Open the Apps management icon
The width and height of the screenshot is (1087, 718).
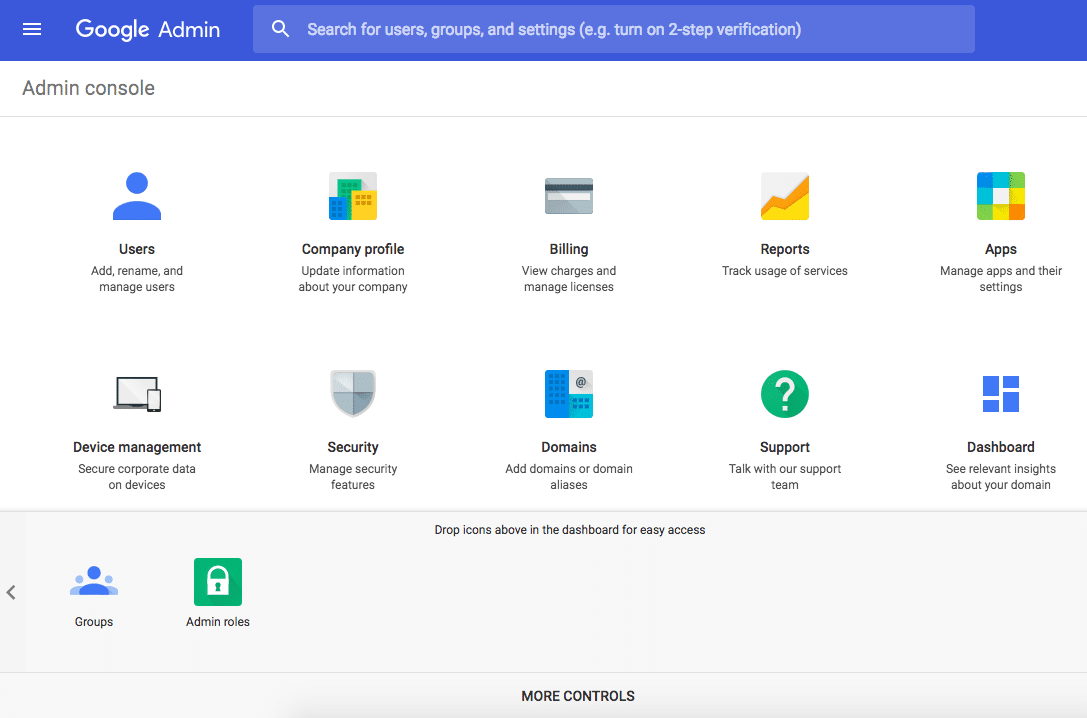tap(1000, 196)
